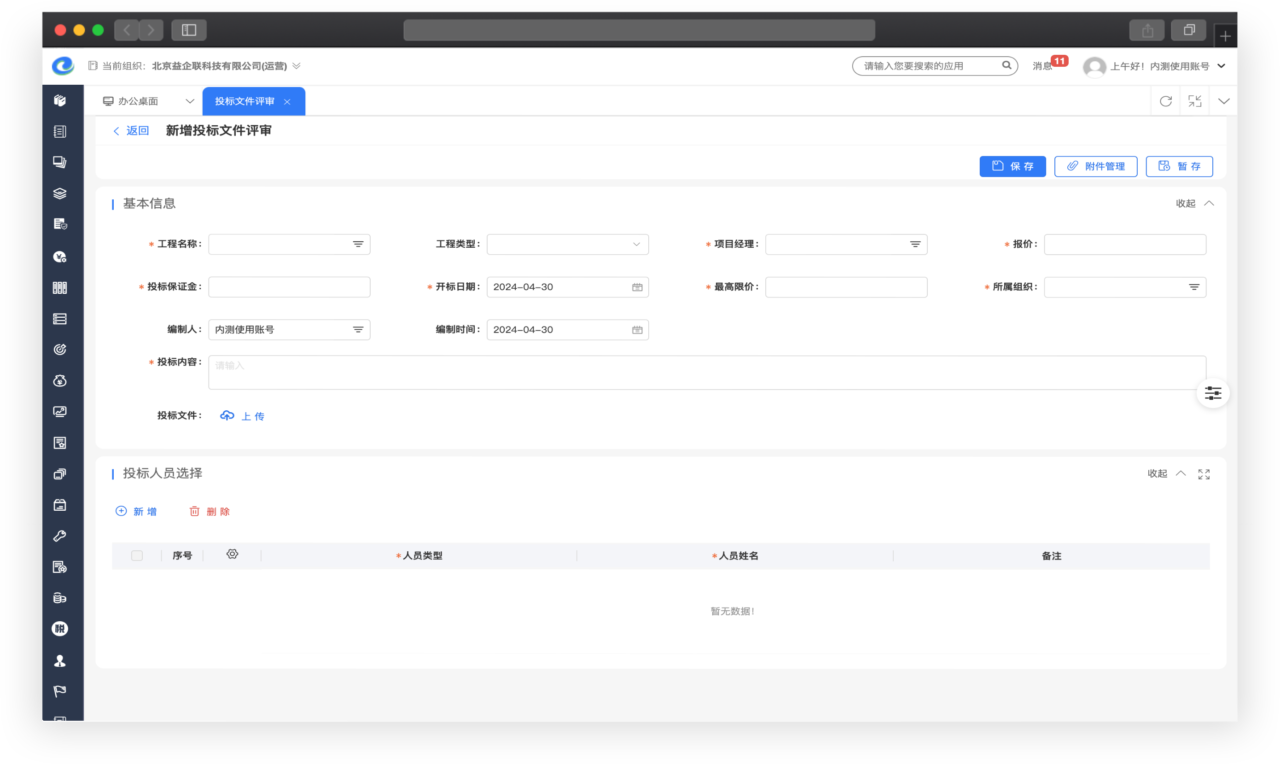This screenshot has height=764, width=1280.
Task: Open the 编制时间 date picker
Action: click(568, 330)
